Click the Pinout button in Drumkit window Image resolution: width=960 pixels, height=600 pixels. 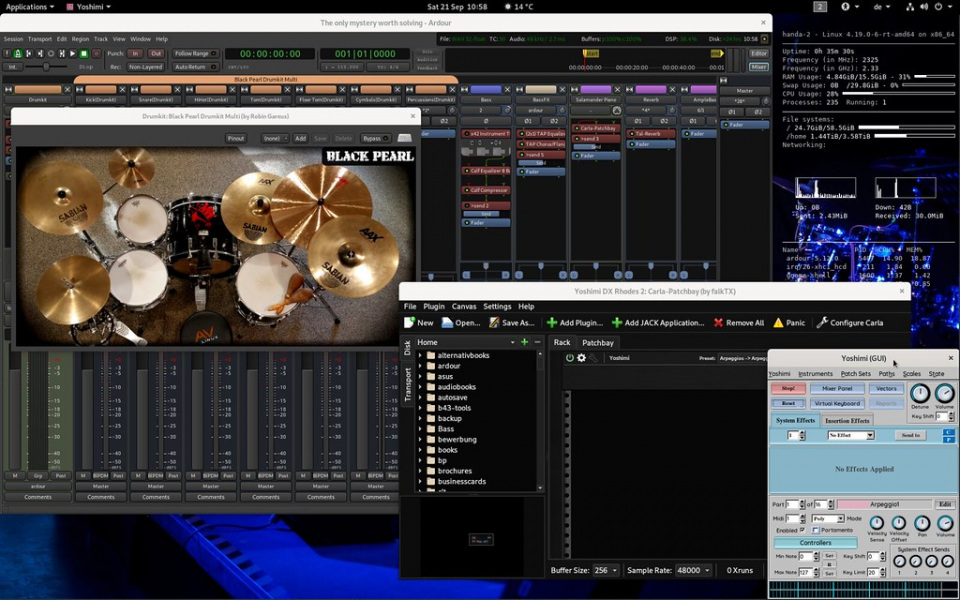[236, 138]
